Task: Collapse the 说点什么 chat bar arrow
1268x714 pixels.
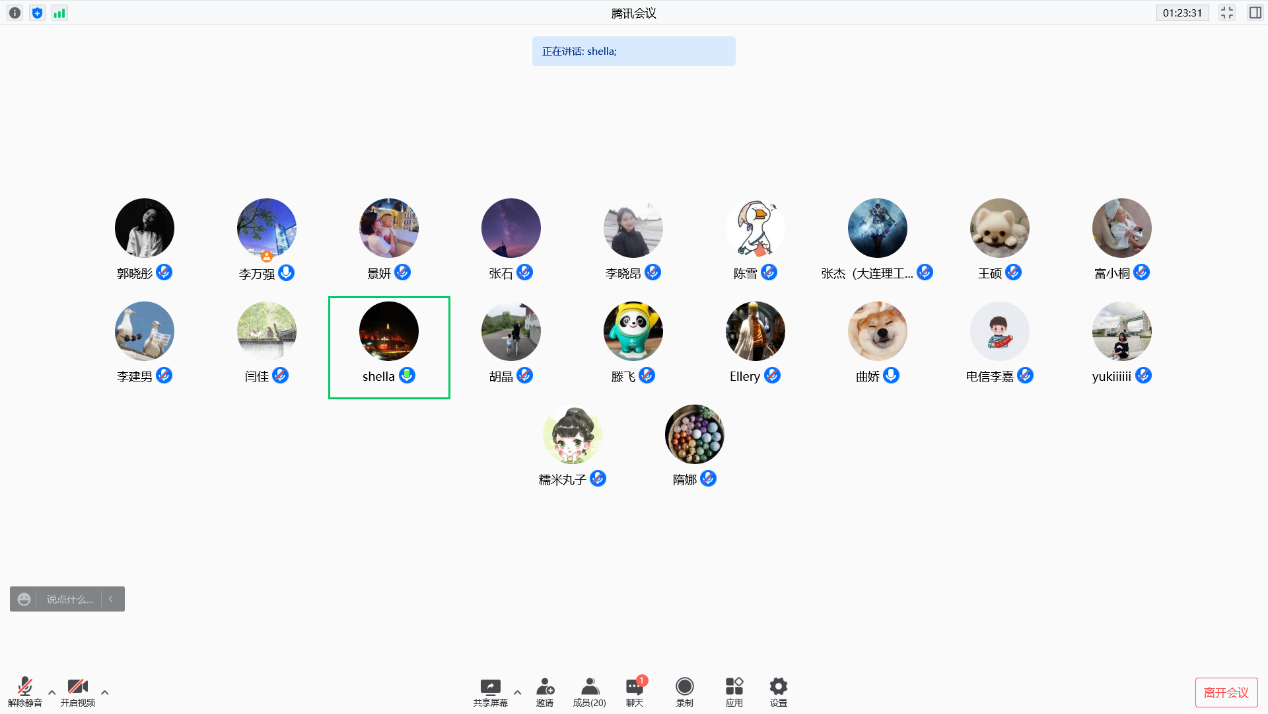Action: pyautogui.click(x=111, y=599)
